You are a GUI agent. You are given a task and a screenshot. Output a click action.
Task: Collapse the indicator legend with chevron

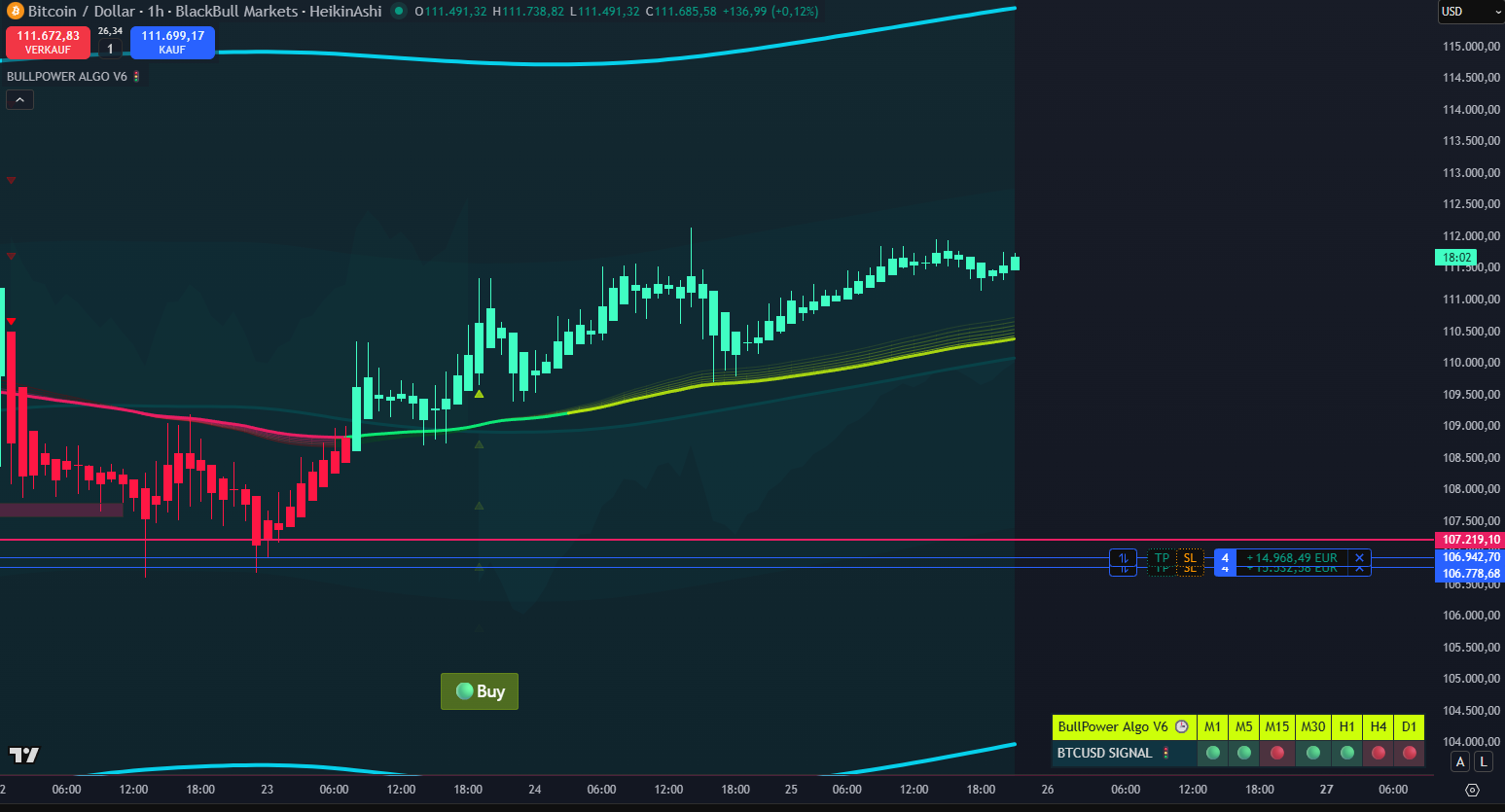click(19, 99)
